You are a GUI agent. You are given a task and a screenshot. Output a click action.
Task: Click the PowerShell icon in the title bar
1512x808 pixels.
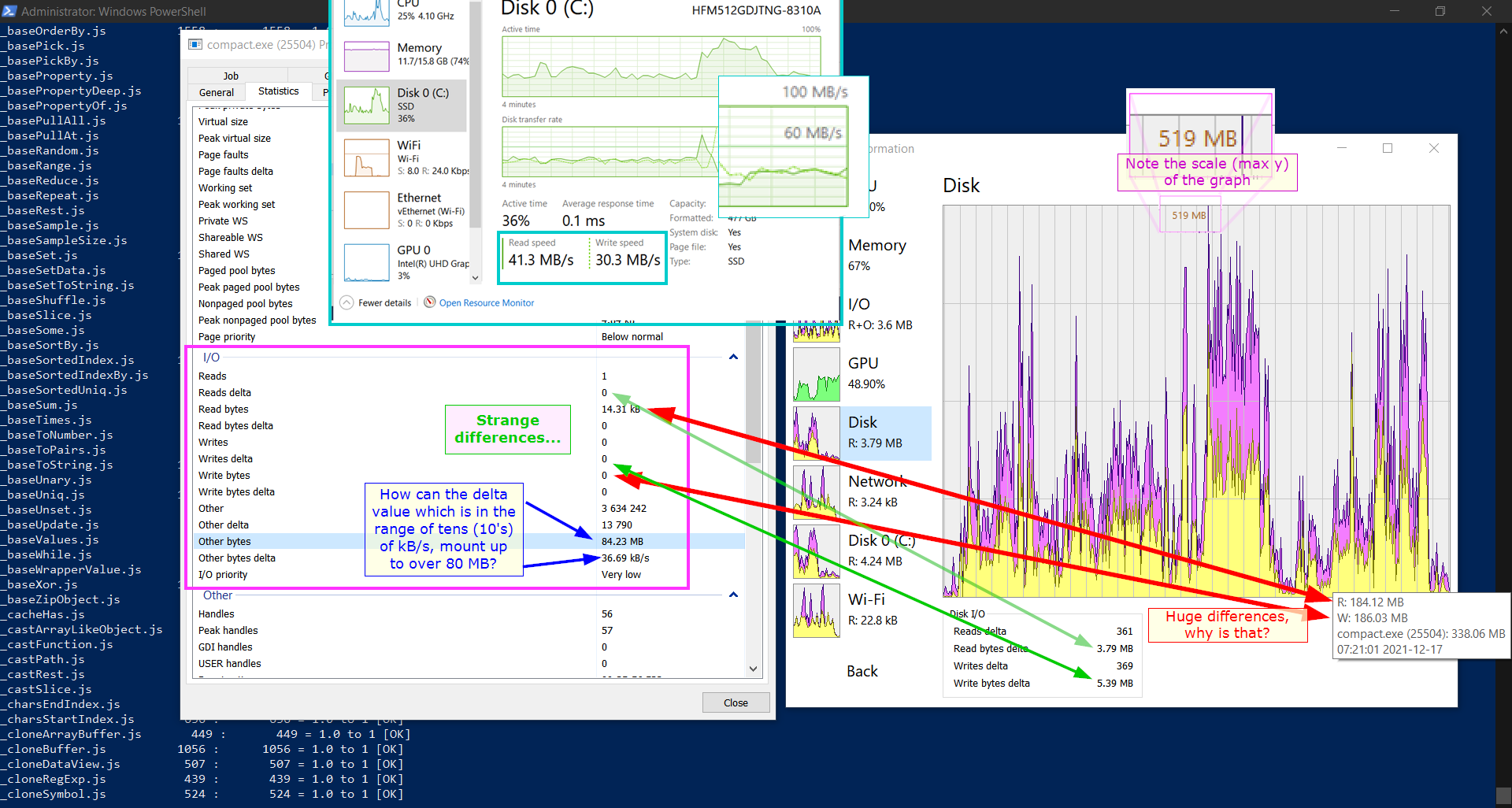point(9,11)
